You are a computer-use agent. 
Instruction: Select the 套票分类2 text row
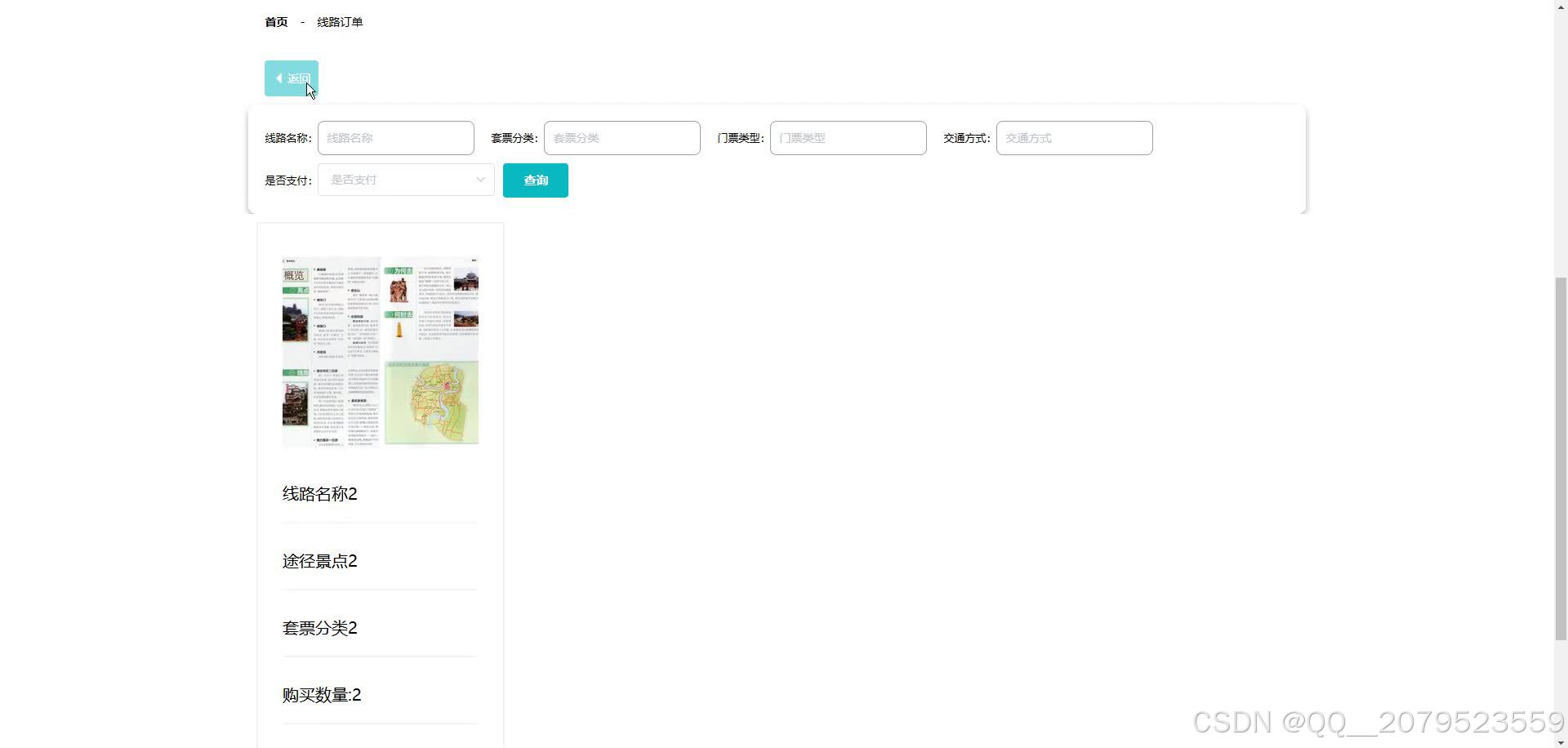320,628
